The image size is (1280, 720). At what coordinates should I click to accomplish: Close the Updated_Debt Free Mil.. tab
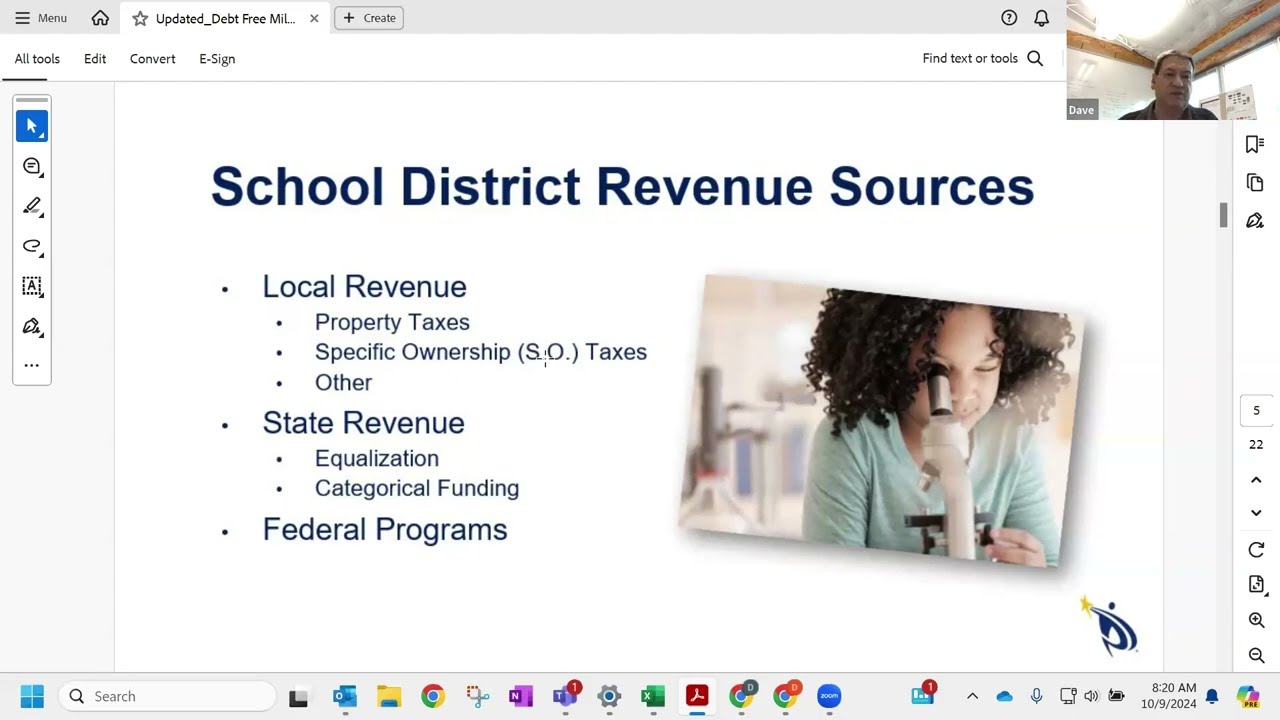coord(314,18)
